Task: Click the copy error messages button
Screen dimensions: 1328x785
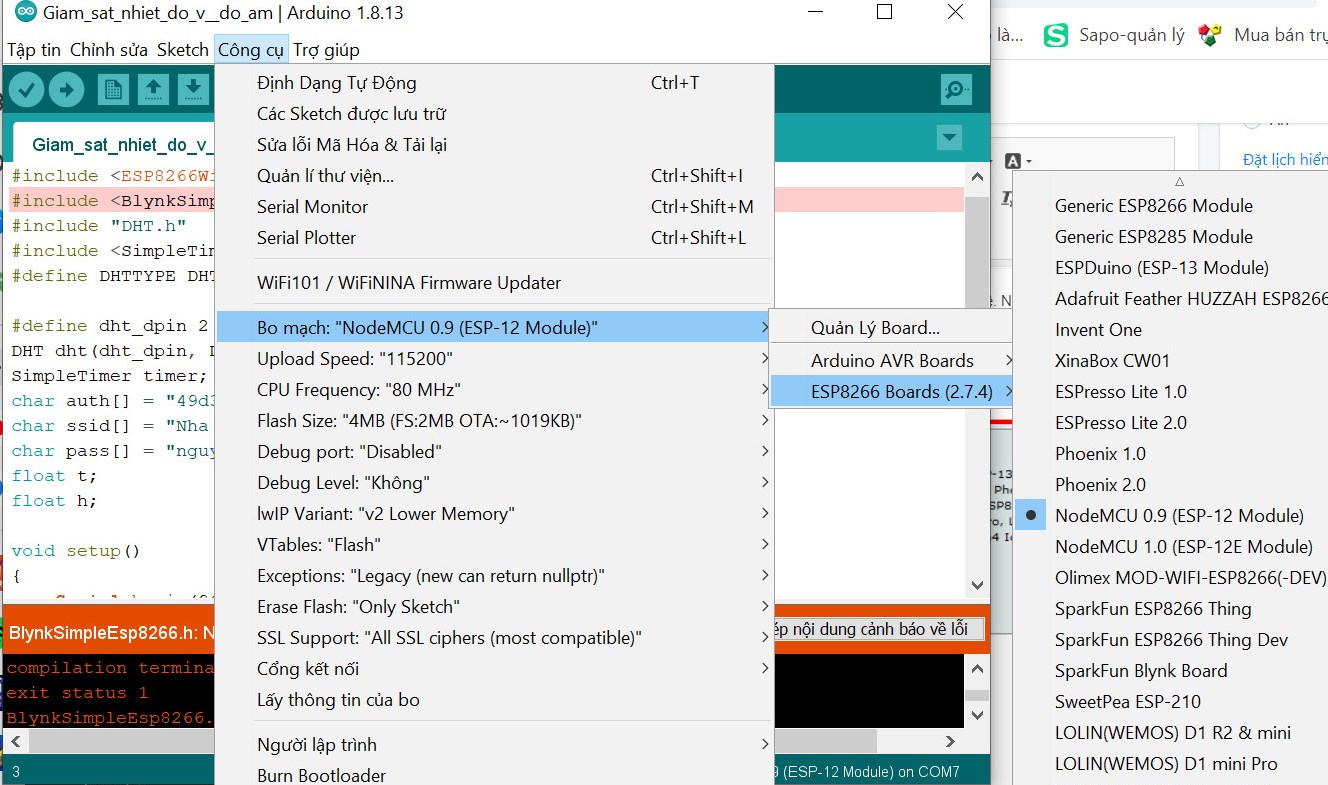Action: 878,629
